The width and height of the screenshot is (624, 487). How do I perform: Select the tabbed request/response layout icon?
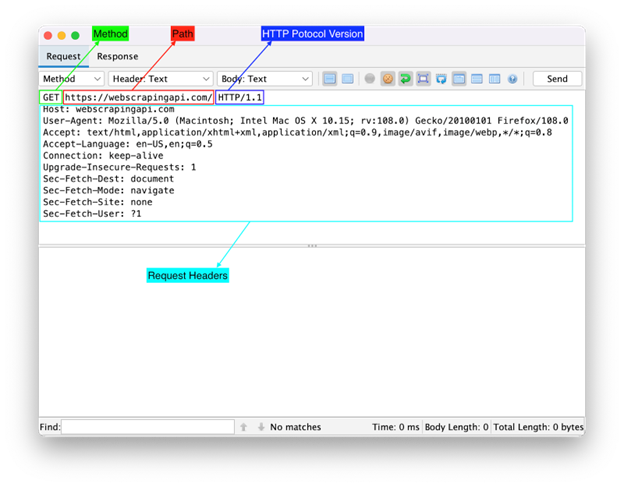(x=459, y=78)
